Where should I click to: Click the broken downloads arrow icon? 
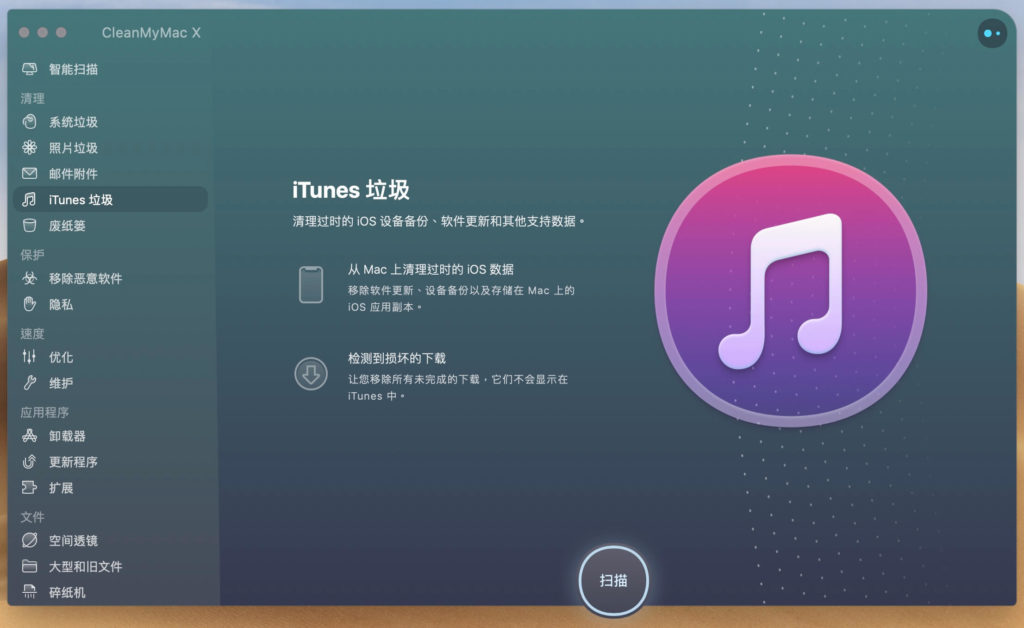pos(311,373)
